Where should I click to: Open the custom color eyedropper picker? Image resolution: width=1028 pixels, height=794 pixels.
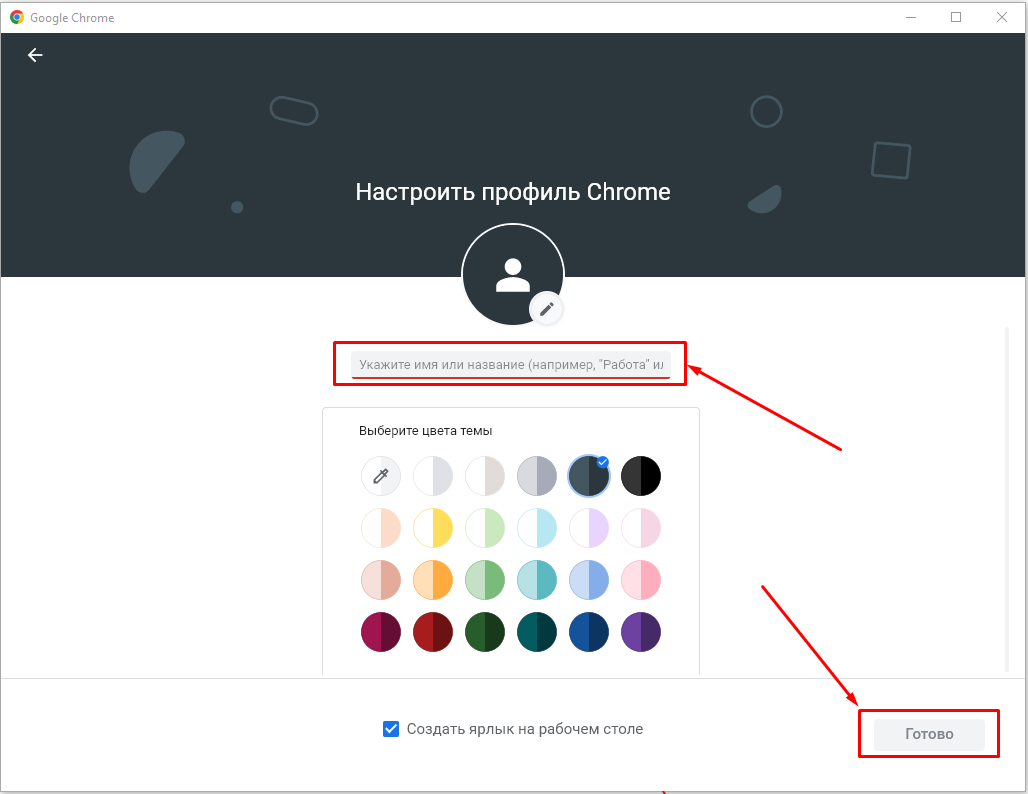[381, 476]
